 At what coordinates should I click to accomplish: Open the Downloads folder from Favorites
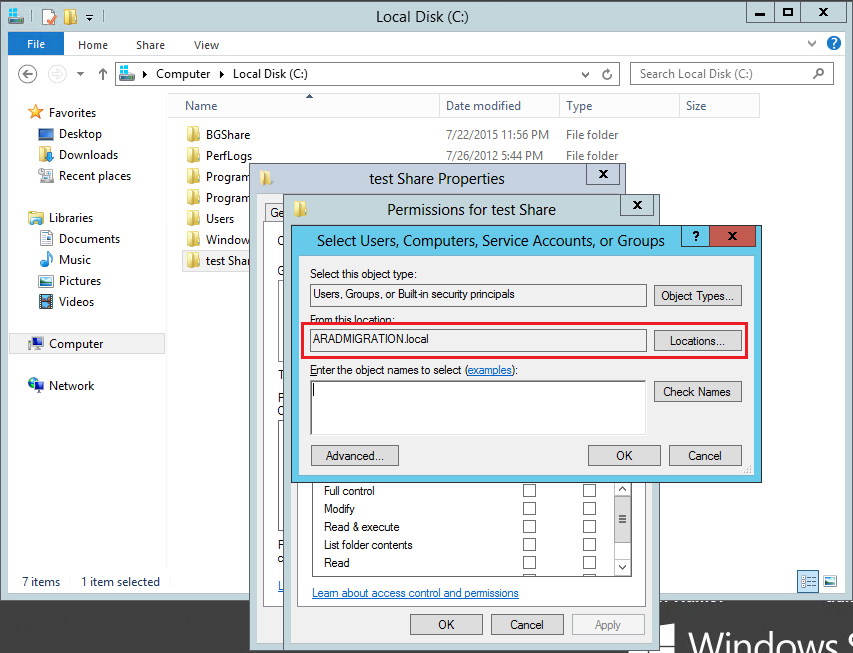pyautogui.click(x=91, y=154)
